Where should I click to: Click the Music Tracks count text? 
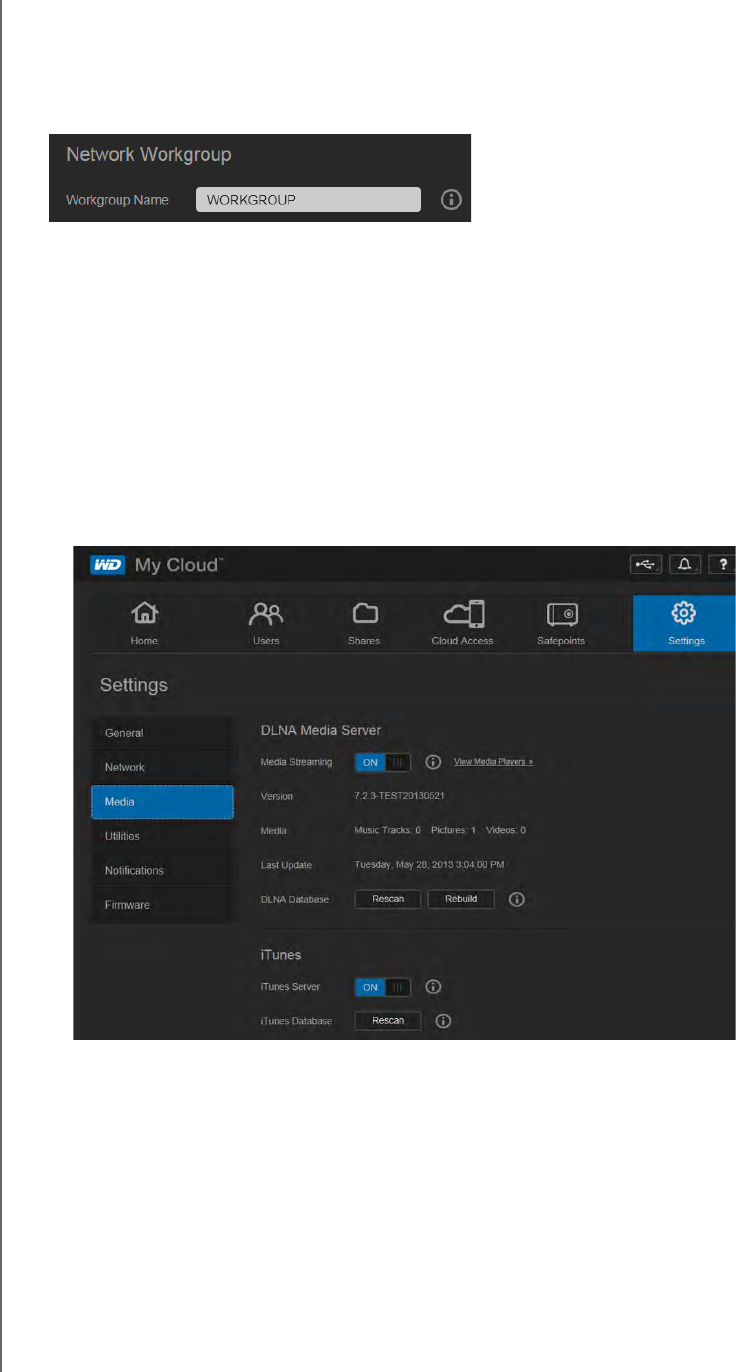click(388, 830)
